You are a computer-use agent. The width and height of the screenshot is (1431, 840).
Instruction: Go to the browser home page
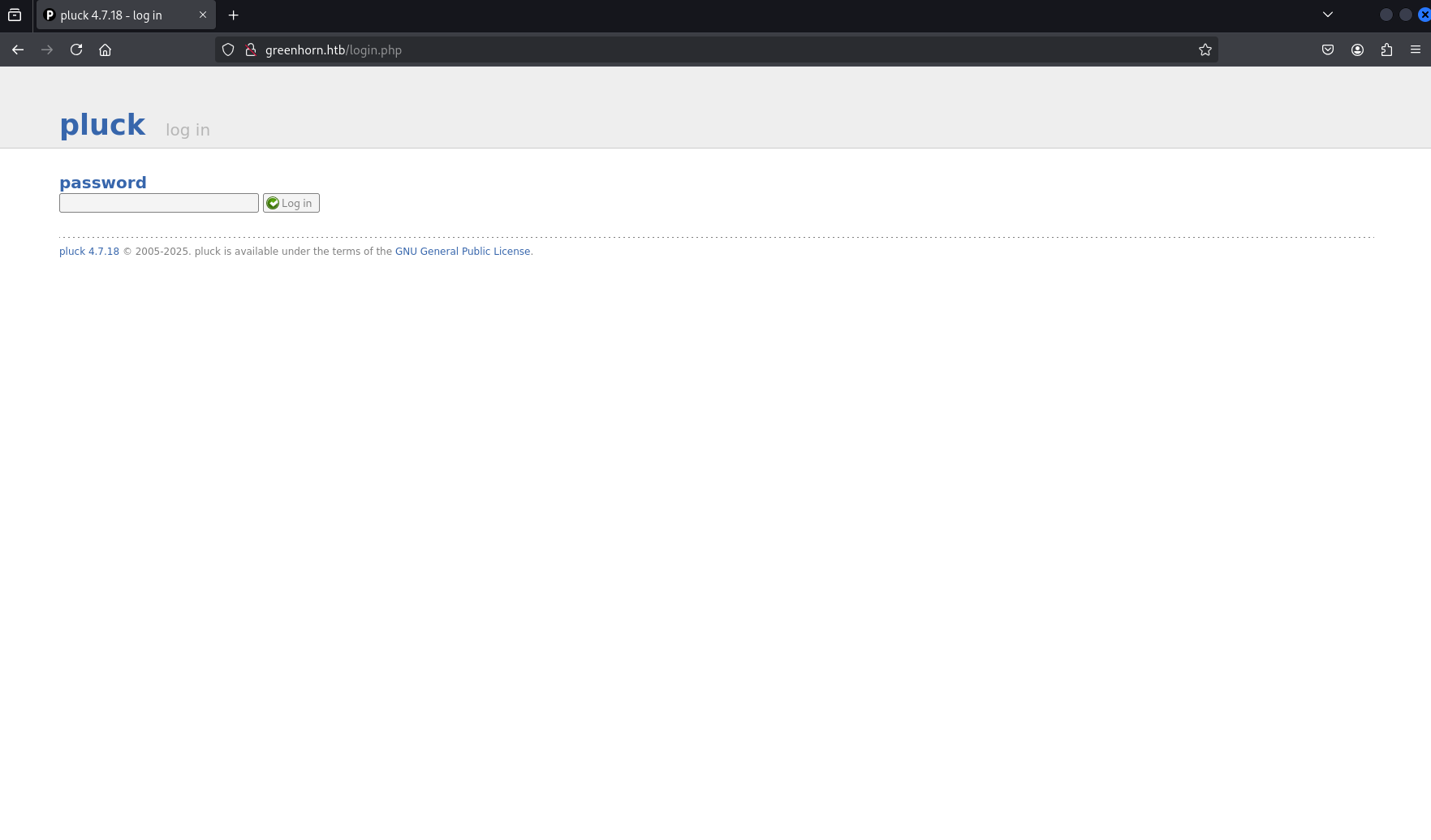click(106, 50)
